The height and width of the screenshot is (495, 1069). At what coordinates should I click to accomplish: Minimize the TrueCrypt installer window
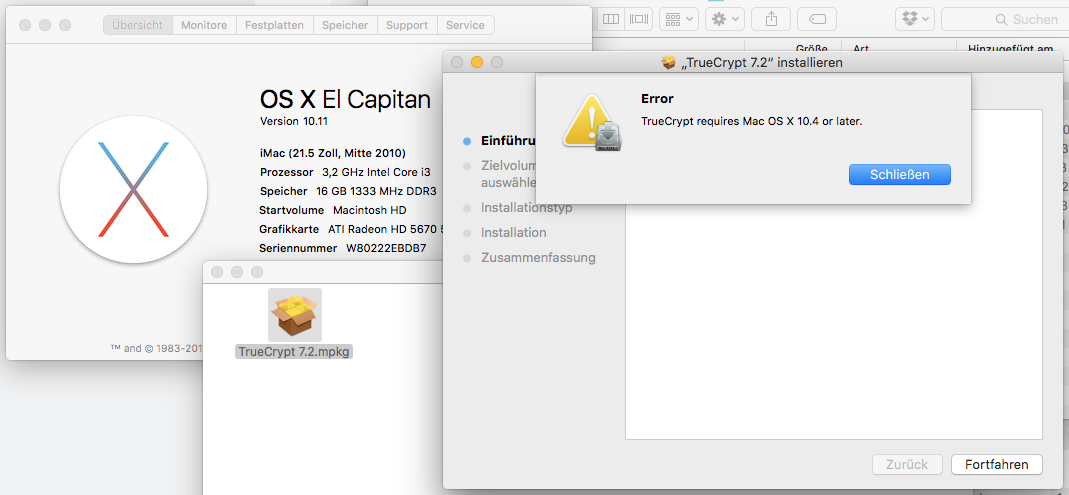(477, 62)
